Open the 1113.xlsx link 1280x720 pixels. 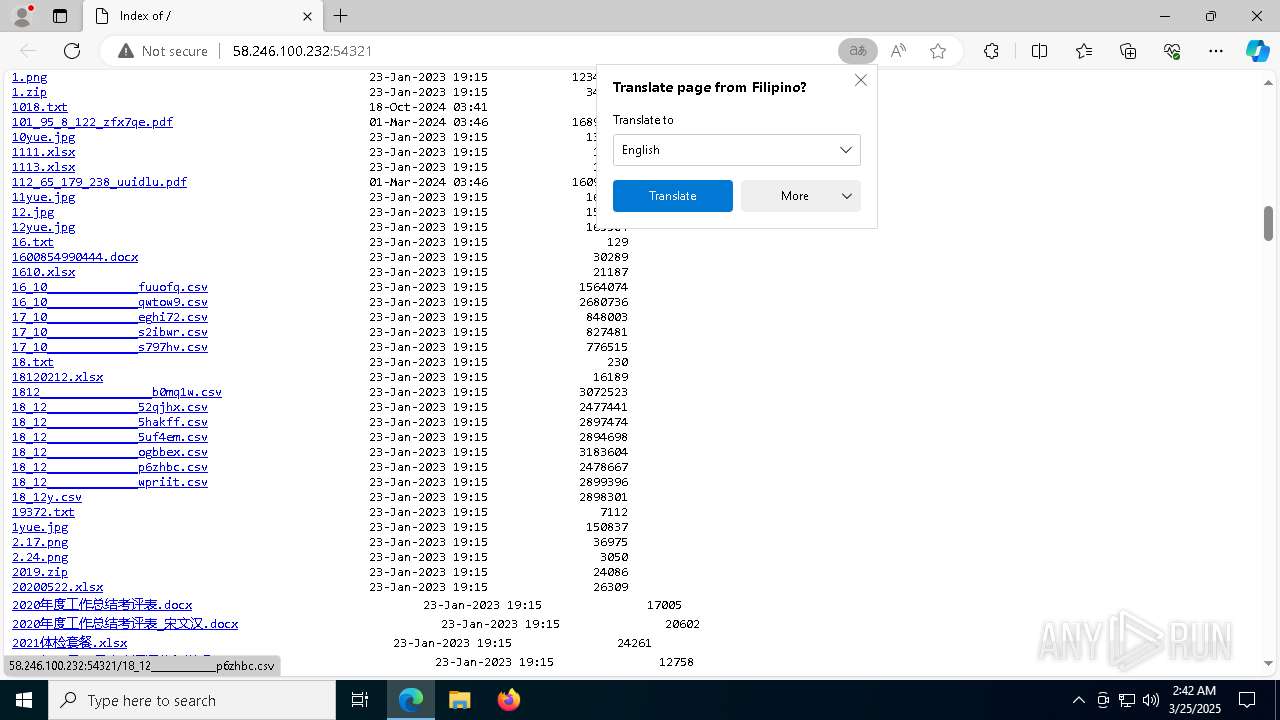click(x=43, y=167)
